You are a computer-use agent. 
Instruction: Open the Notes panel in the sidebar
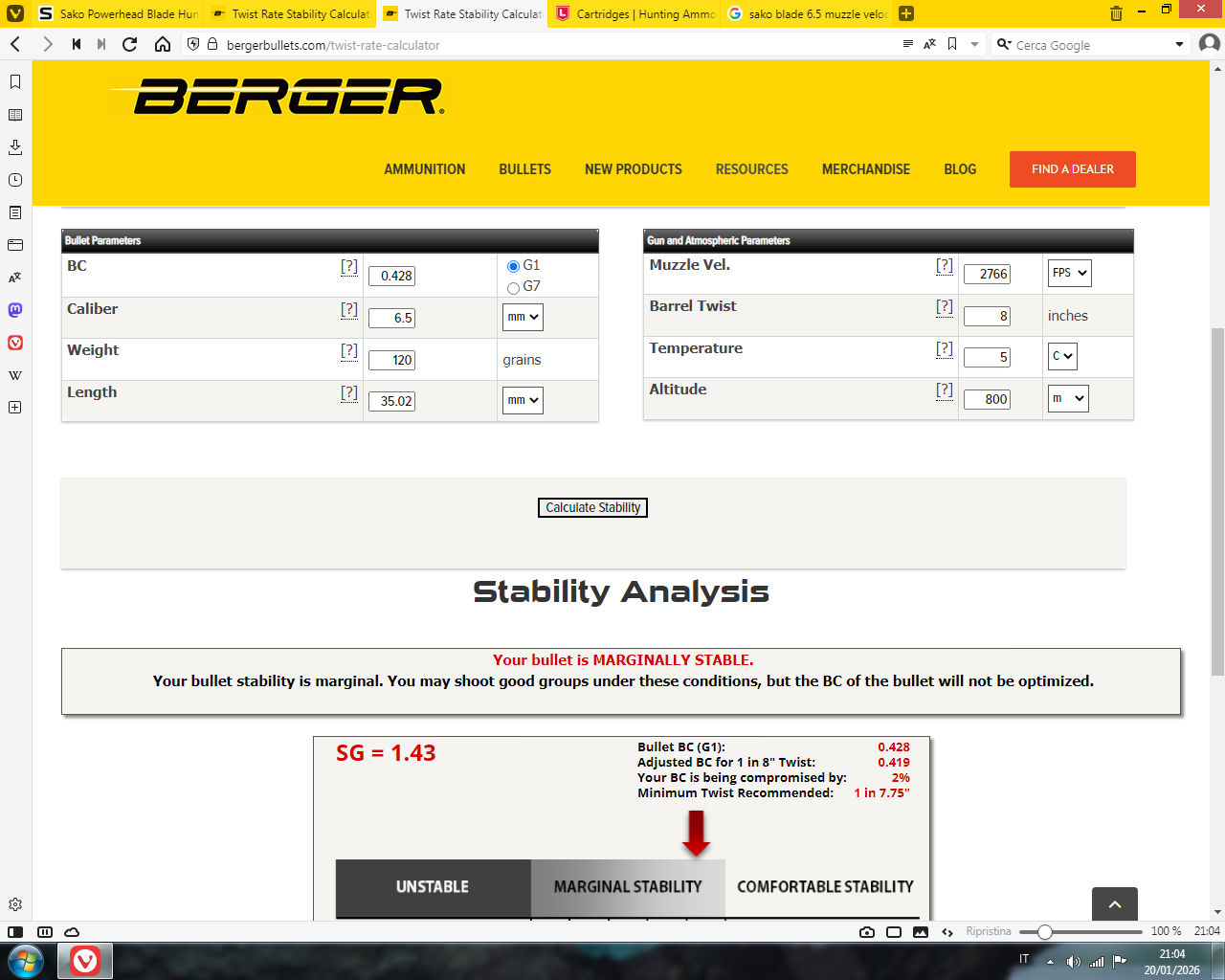[x=15, y=212]
